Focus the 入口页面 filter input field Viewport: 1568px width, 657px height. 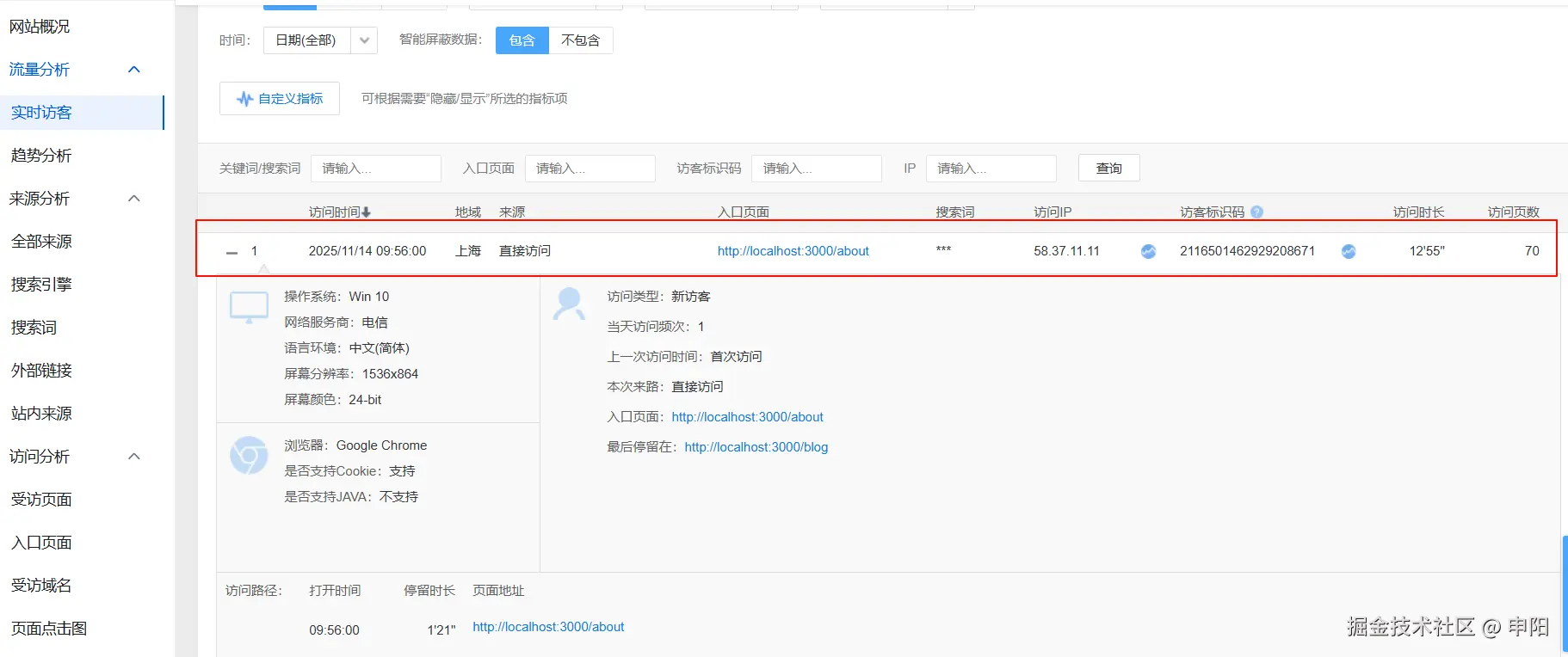click(590, 169)
